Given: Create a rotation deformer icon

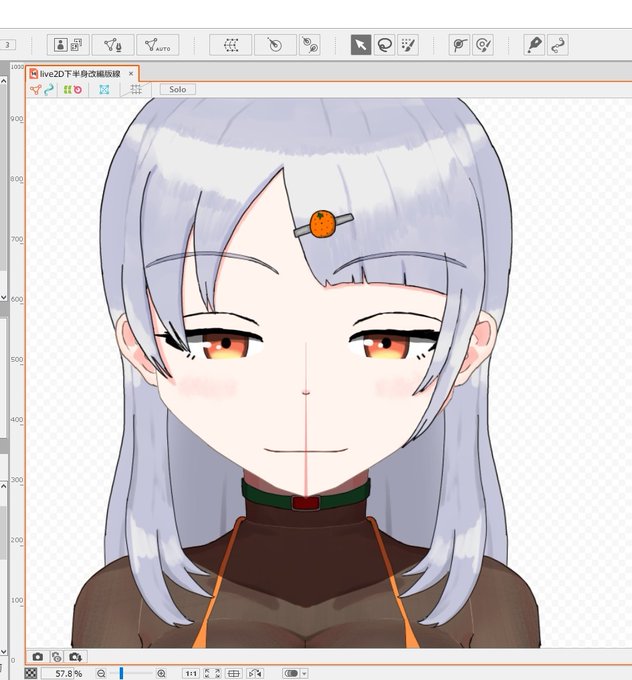Looking at the screenshot, I should tap(275, 45).
